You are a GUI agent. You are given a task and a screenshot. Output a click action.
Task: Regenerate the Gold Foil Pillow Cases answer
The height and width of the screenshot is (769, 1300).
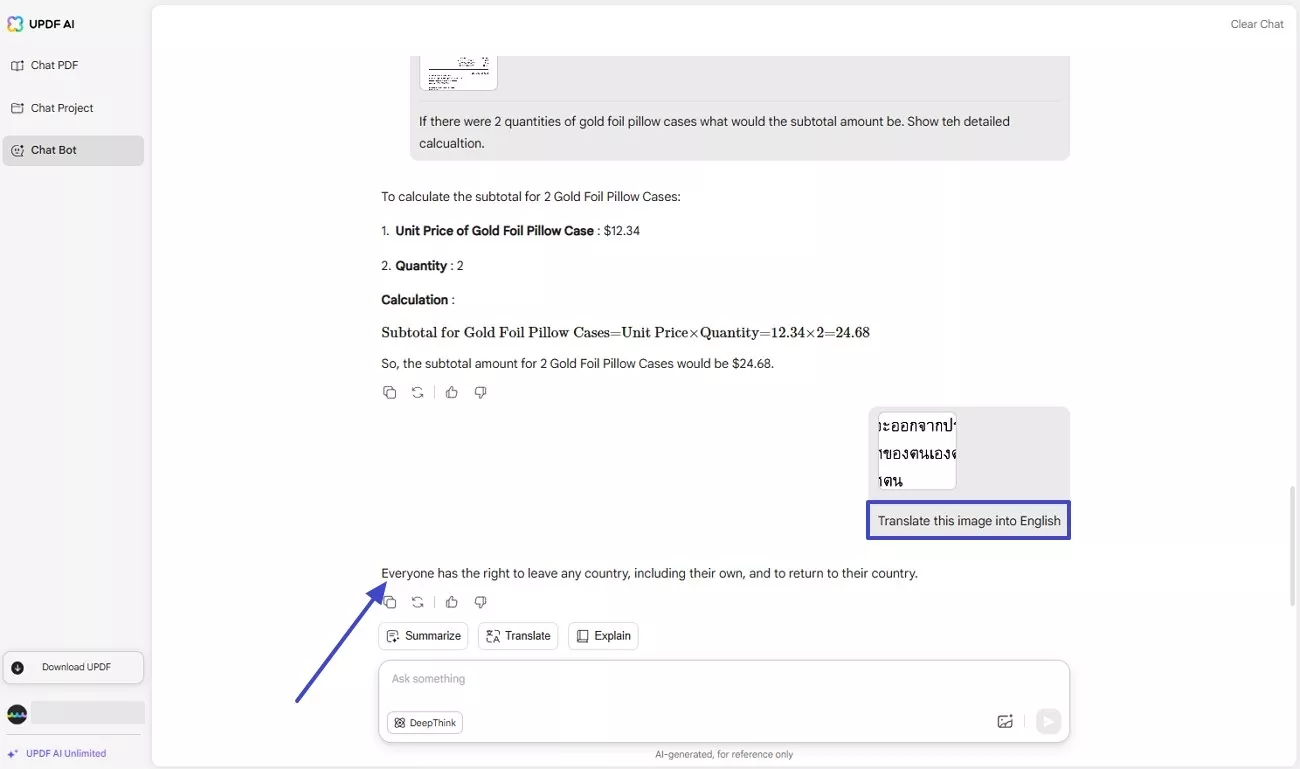(x=418, y=392)
